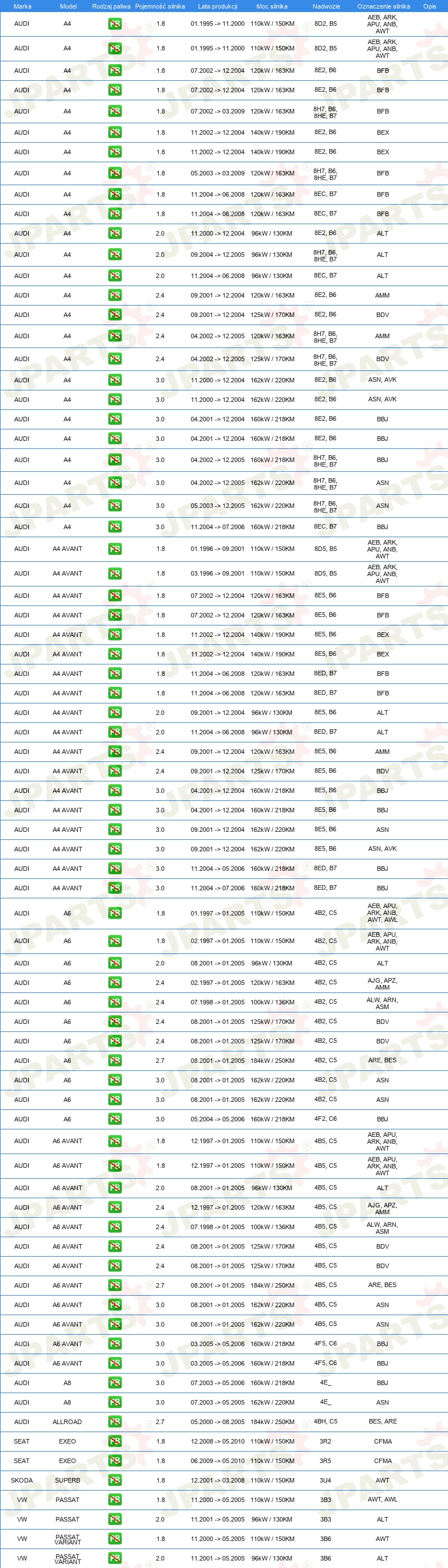
Task: Click power 184kW / 250KM in ALLROAD row
Action: tap(272, 1422)
